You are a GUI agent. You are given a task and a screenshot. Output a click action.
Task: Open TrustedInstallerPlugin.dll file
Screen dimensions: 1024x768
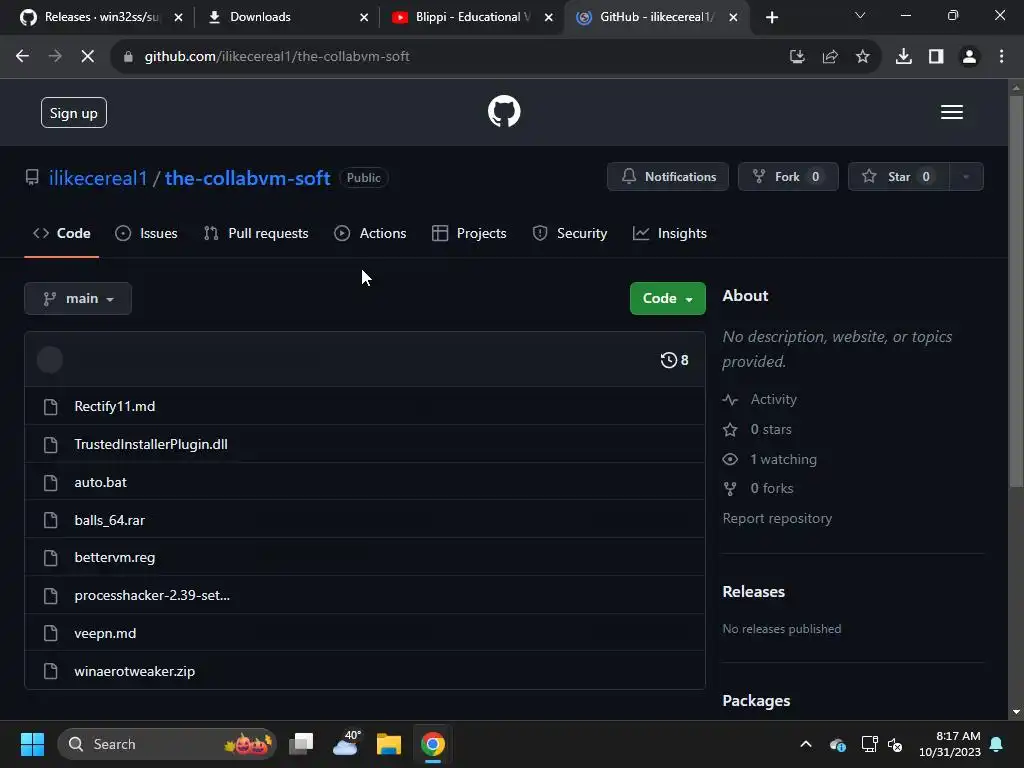tap(151, 445)
